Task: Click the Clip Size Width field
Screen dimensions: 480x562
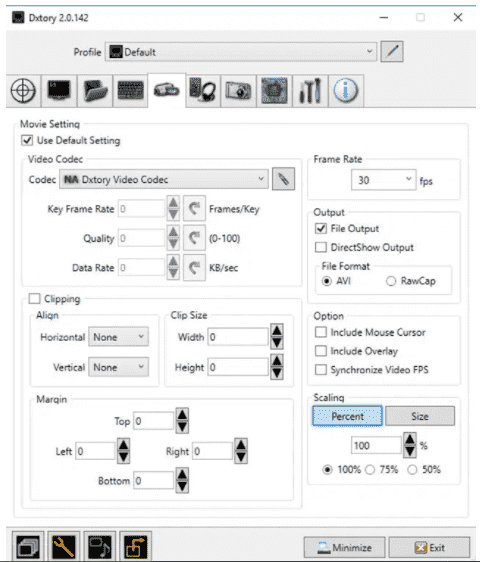Action: [238, 337]
